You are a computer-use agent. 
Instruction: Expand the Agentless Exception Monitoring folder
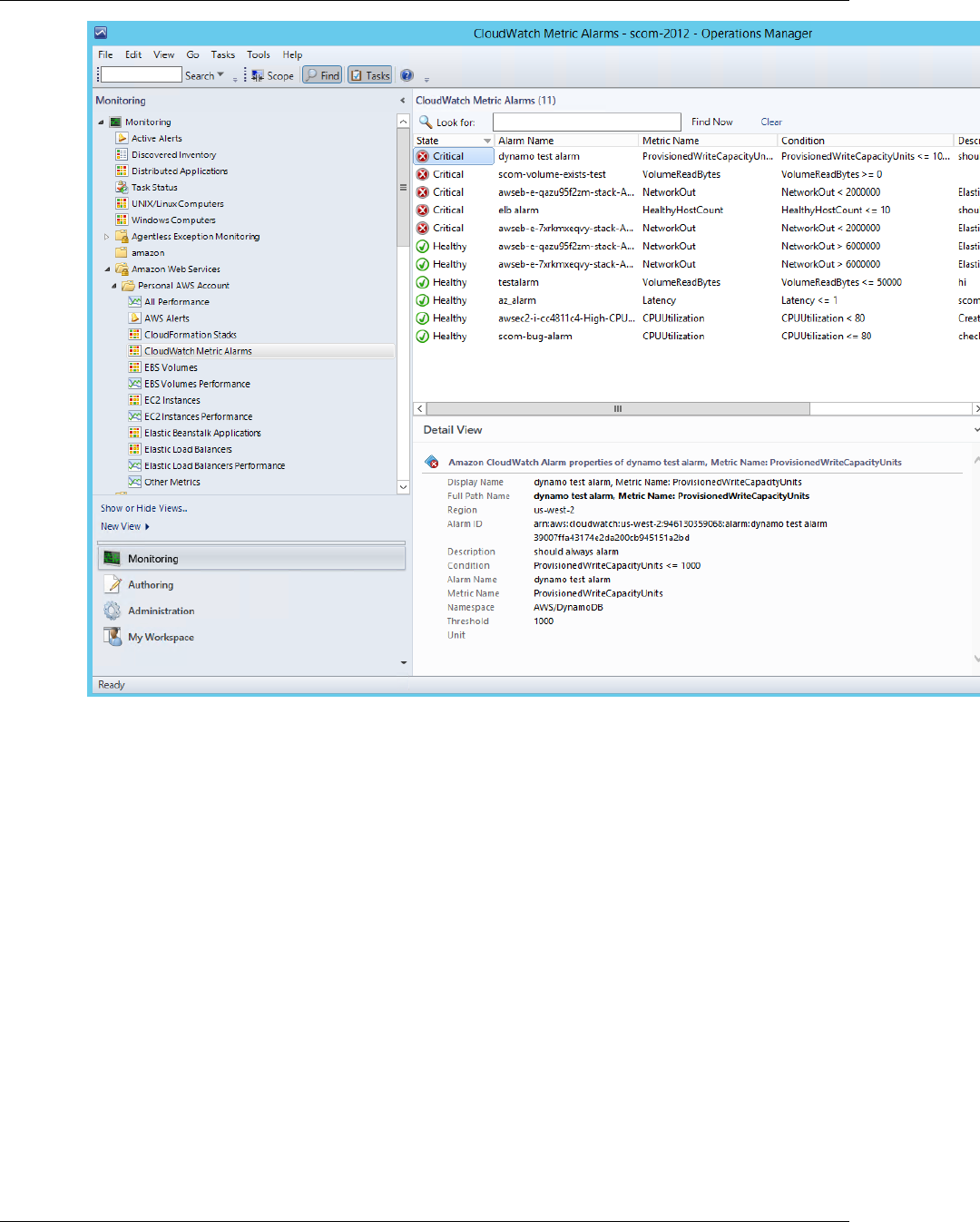click(106, 237)
